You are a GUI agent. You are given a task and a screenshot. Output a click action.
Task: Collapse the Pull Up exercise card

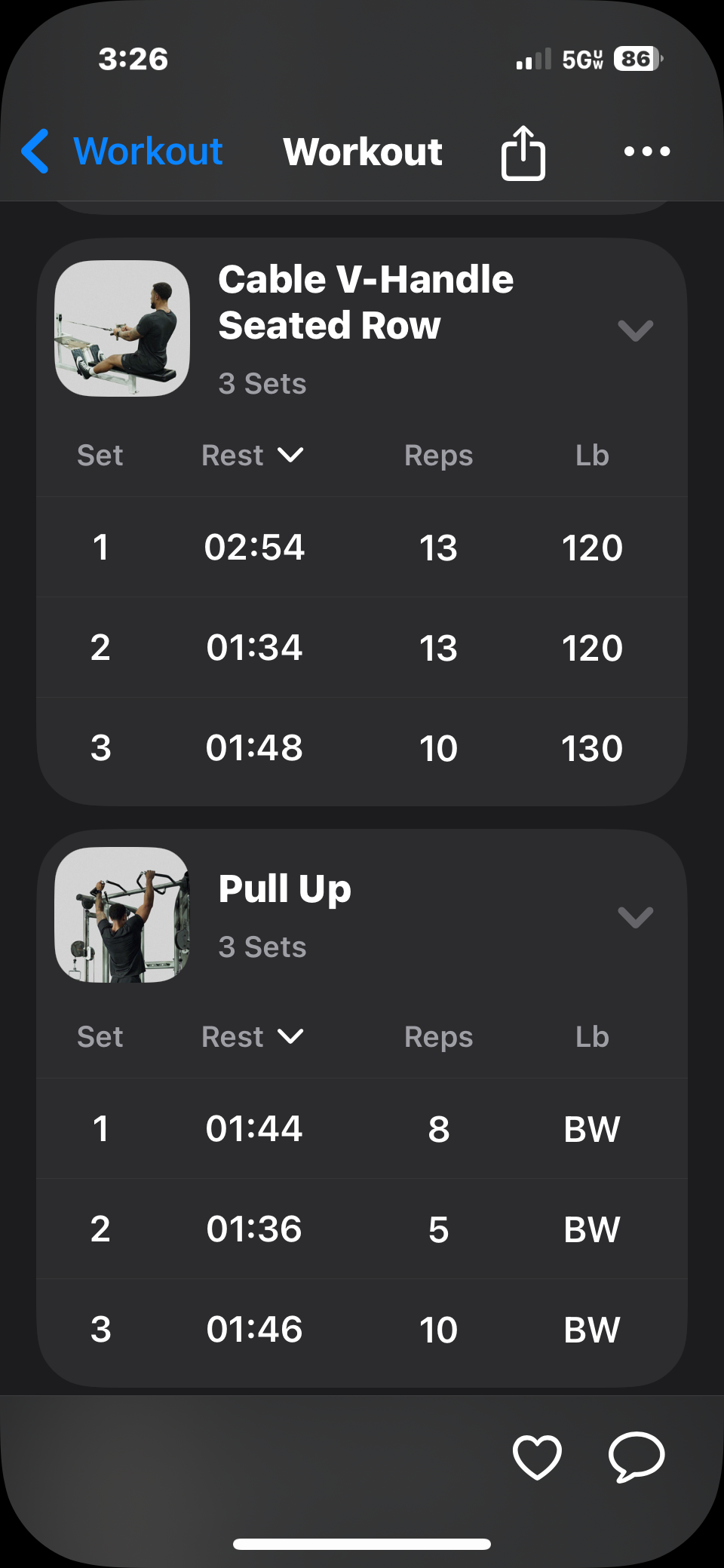pyautogui.click(x=635, y=916)
